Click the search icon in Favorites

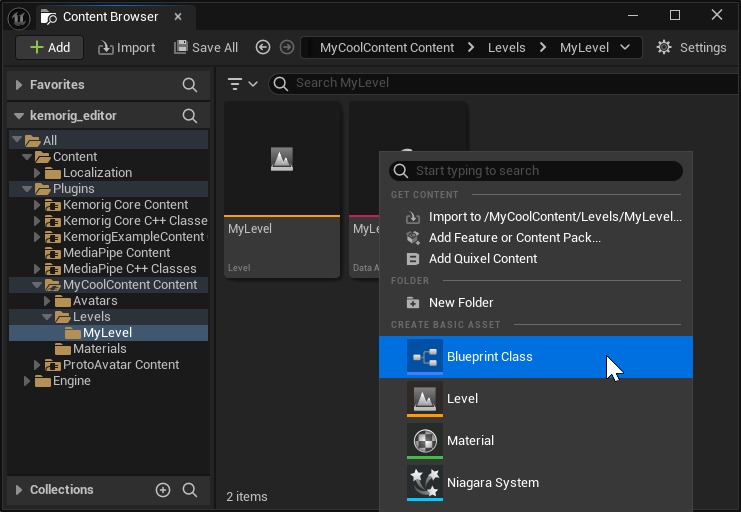click(190, 85)
